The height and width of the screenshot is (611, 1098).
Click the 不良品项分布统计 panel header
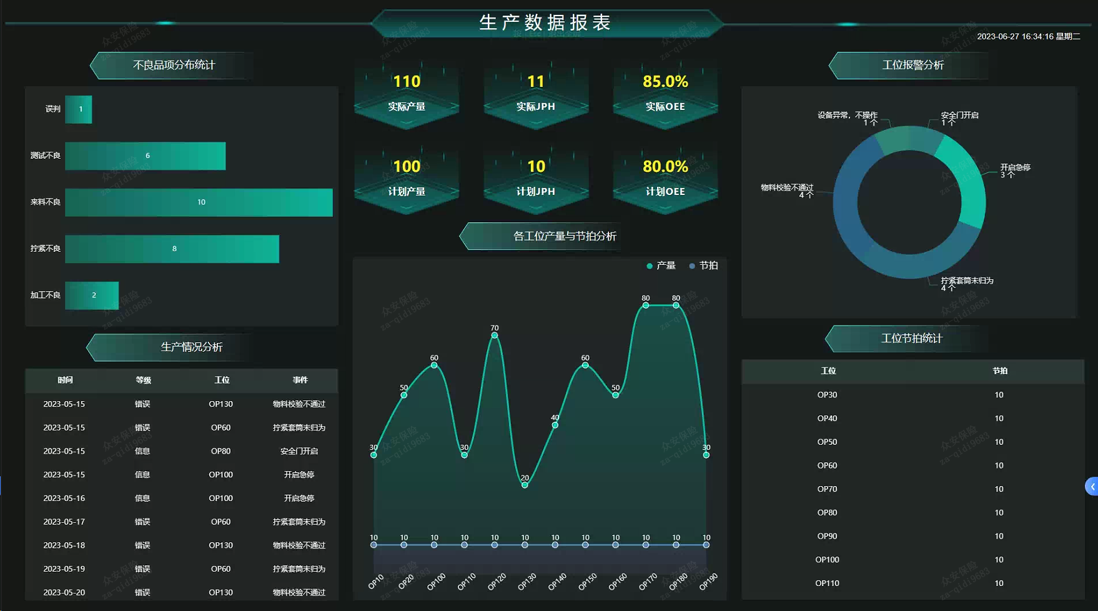[x=174, y=65]
